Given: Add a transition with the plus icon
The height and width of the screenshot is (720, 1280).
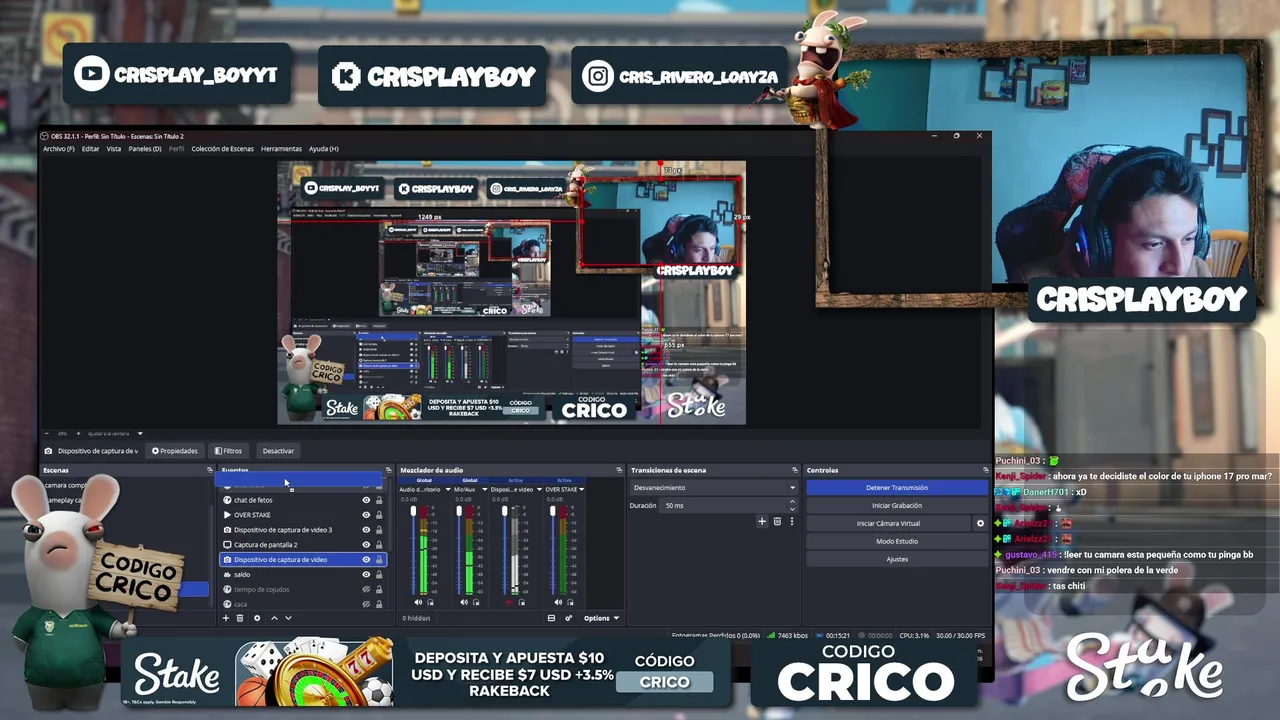Looking at the screenshot, I should tap(762, 521).
